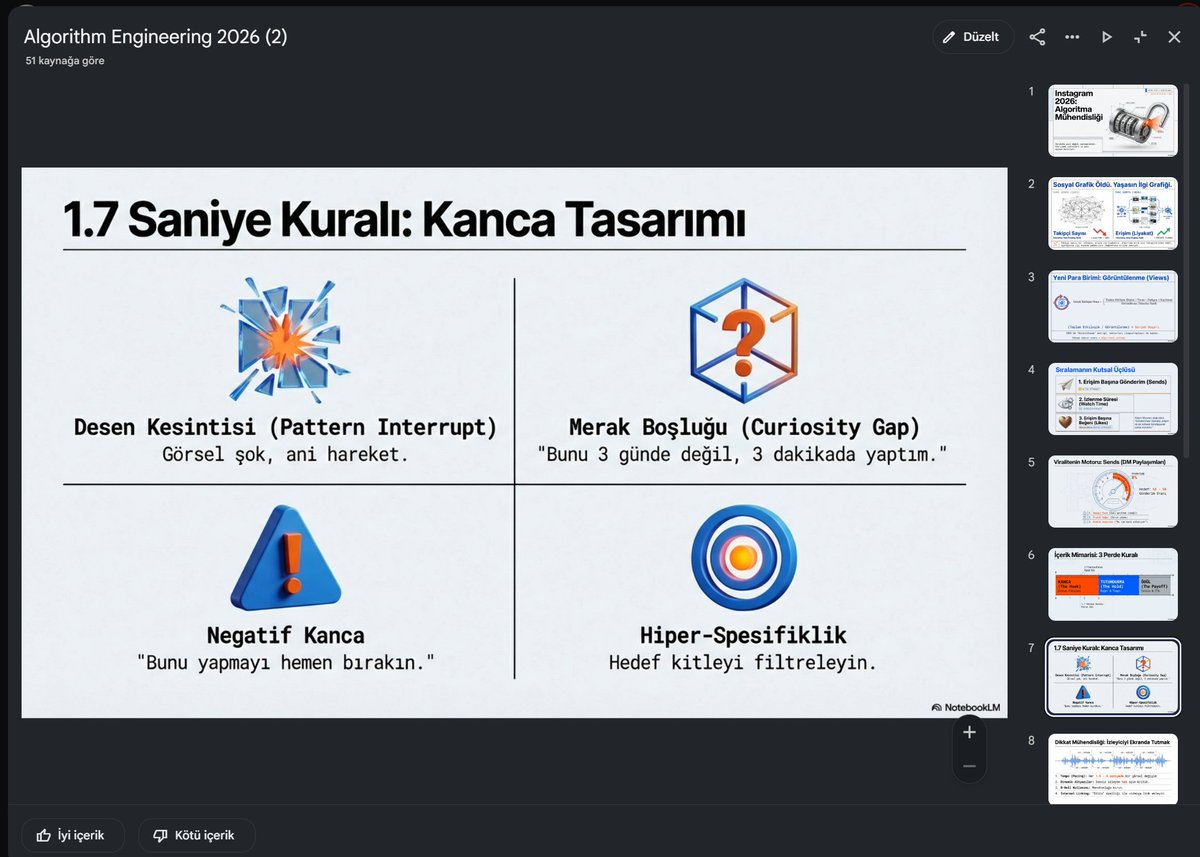
Task: Open slide 3 thumbnail Yeni Para Birimi
Action: 1113,306
